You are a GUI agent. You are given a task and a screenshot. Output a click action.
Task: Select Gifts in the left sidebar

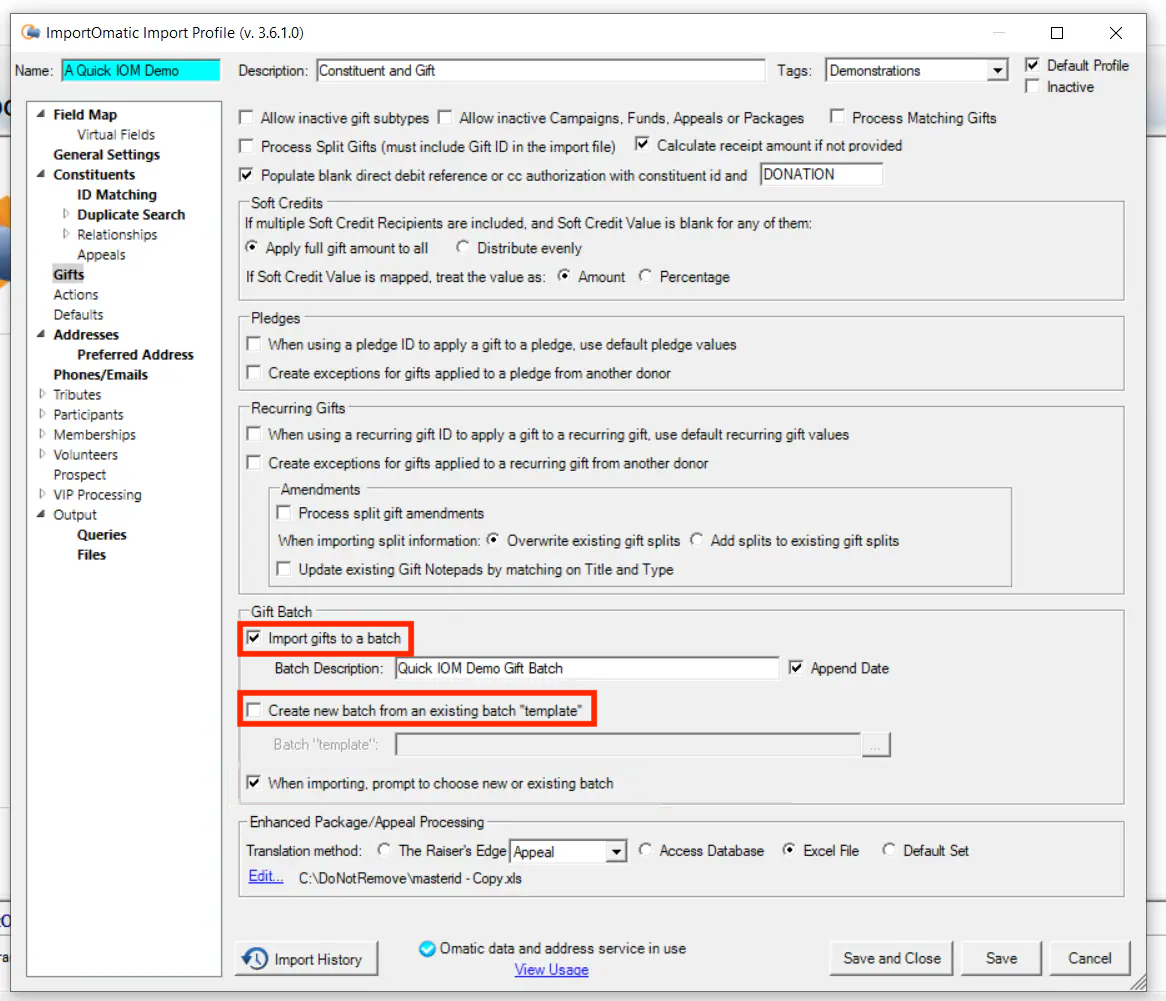pos(68,274)
